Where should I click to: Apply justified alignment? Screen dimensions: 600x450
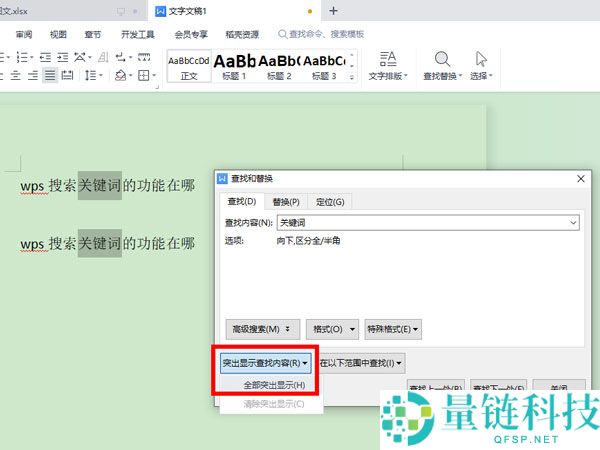(x=50, y=75)
